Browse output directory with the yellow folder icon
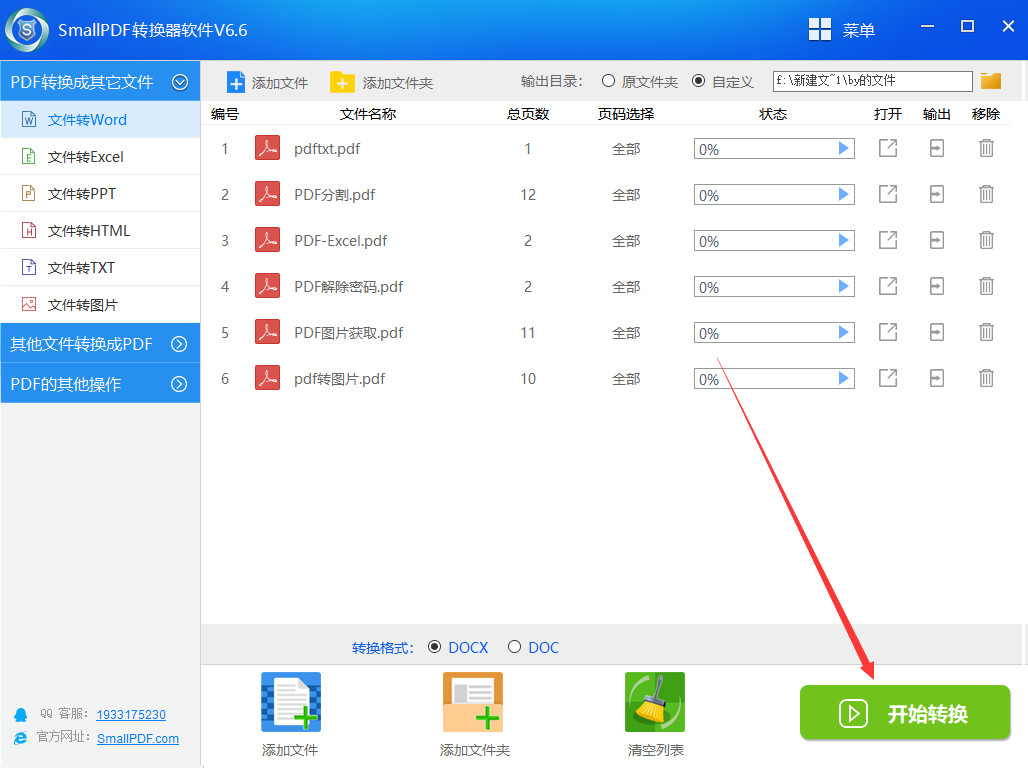 [991, 81]
